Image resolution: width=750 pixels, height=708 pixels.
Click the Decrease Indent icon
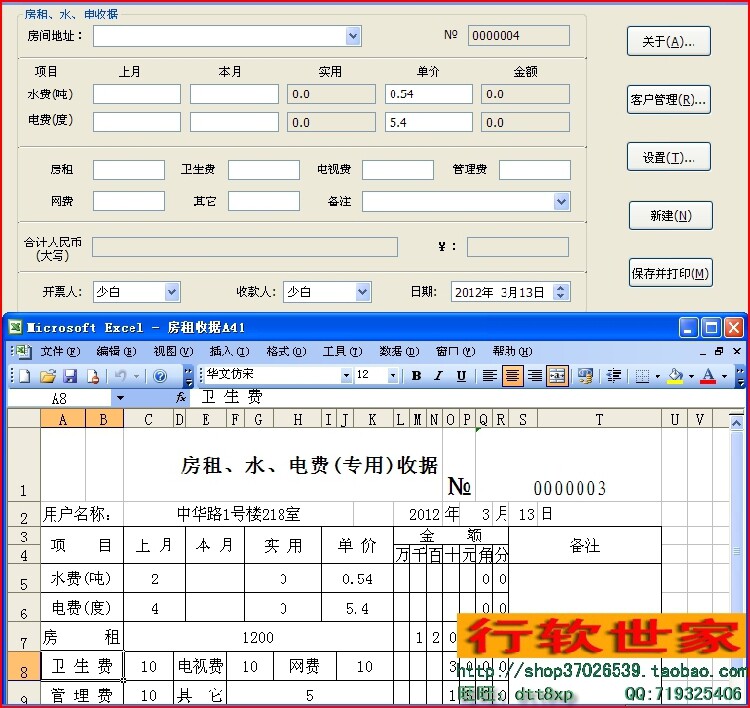(x=614, y=376)
